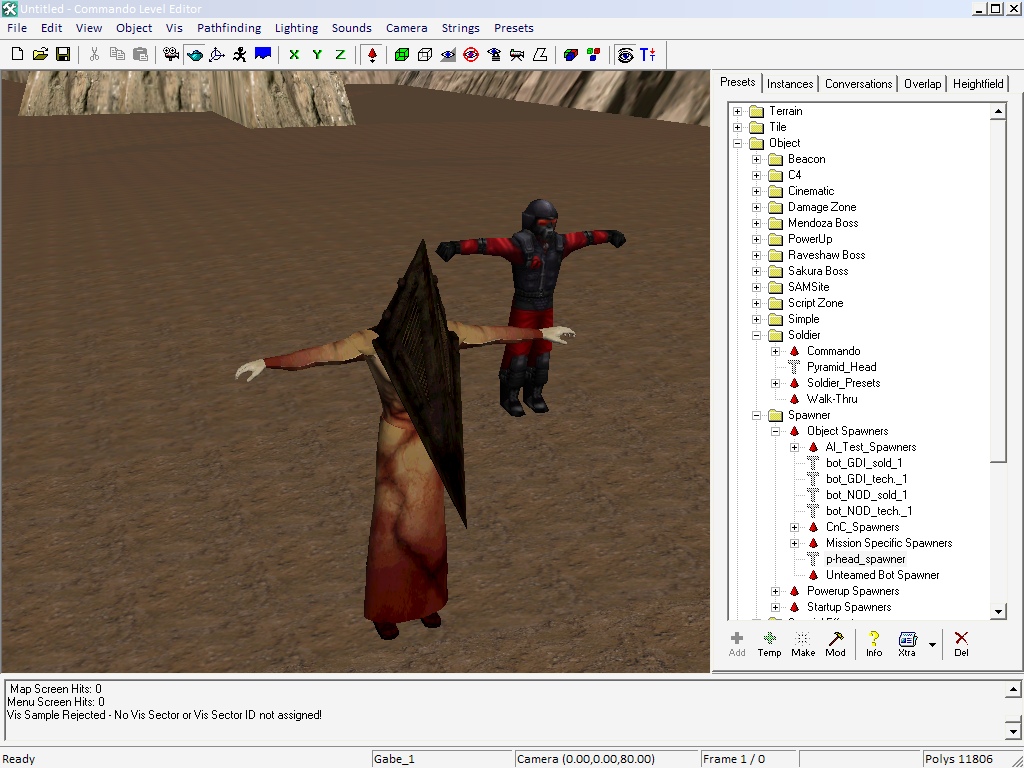Click the running man walkthrough icon
The image size is (1024, 768).
click(240, 54)
